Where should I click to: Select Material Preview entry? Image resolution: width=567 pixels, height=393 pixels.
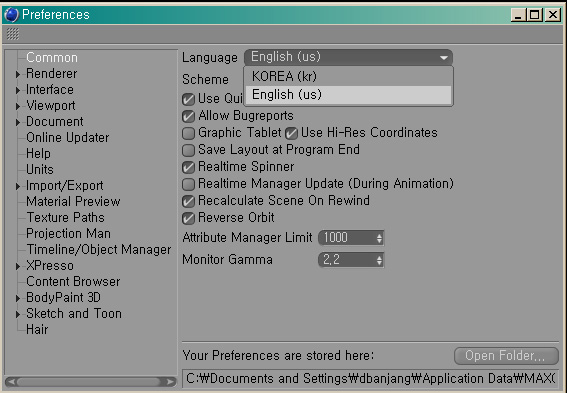coord(73,201)
